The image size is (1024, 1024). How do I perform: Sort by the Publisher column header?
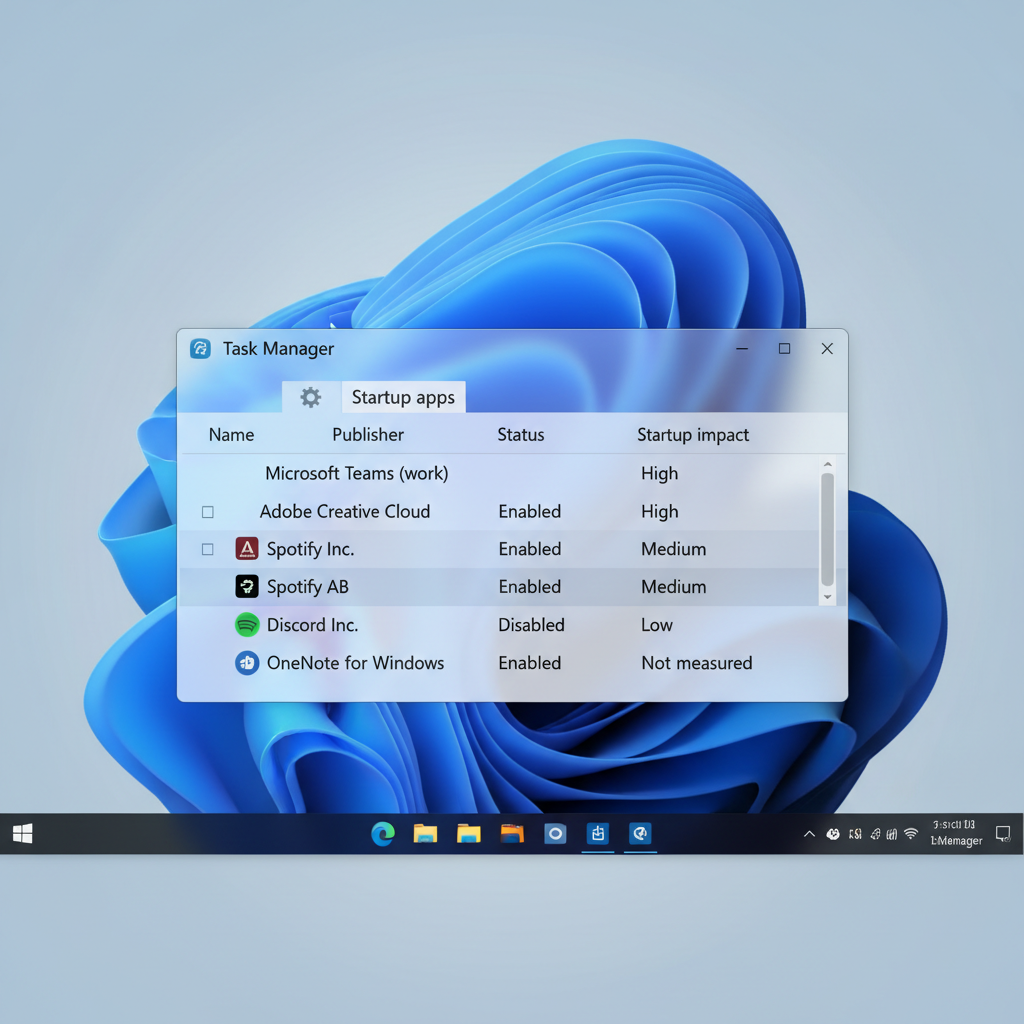point(368,435)
